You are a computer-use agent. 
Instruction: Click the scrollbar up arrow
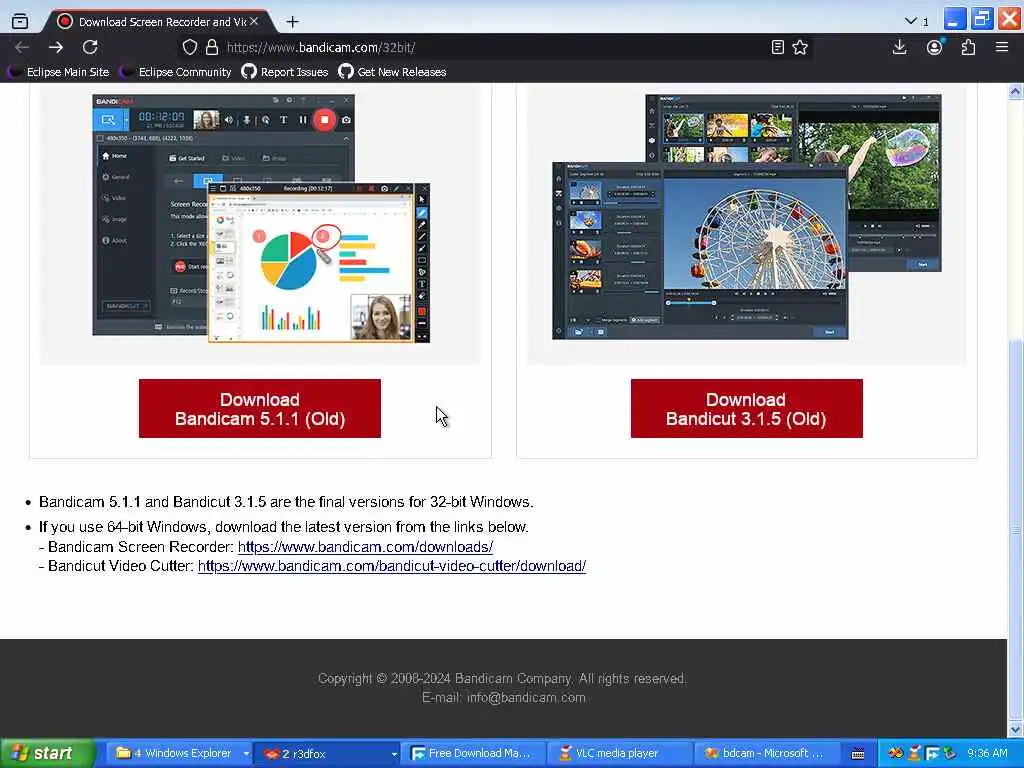(1015, 91)
